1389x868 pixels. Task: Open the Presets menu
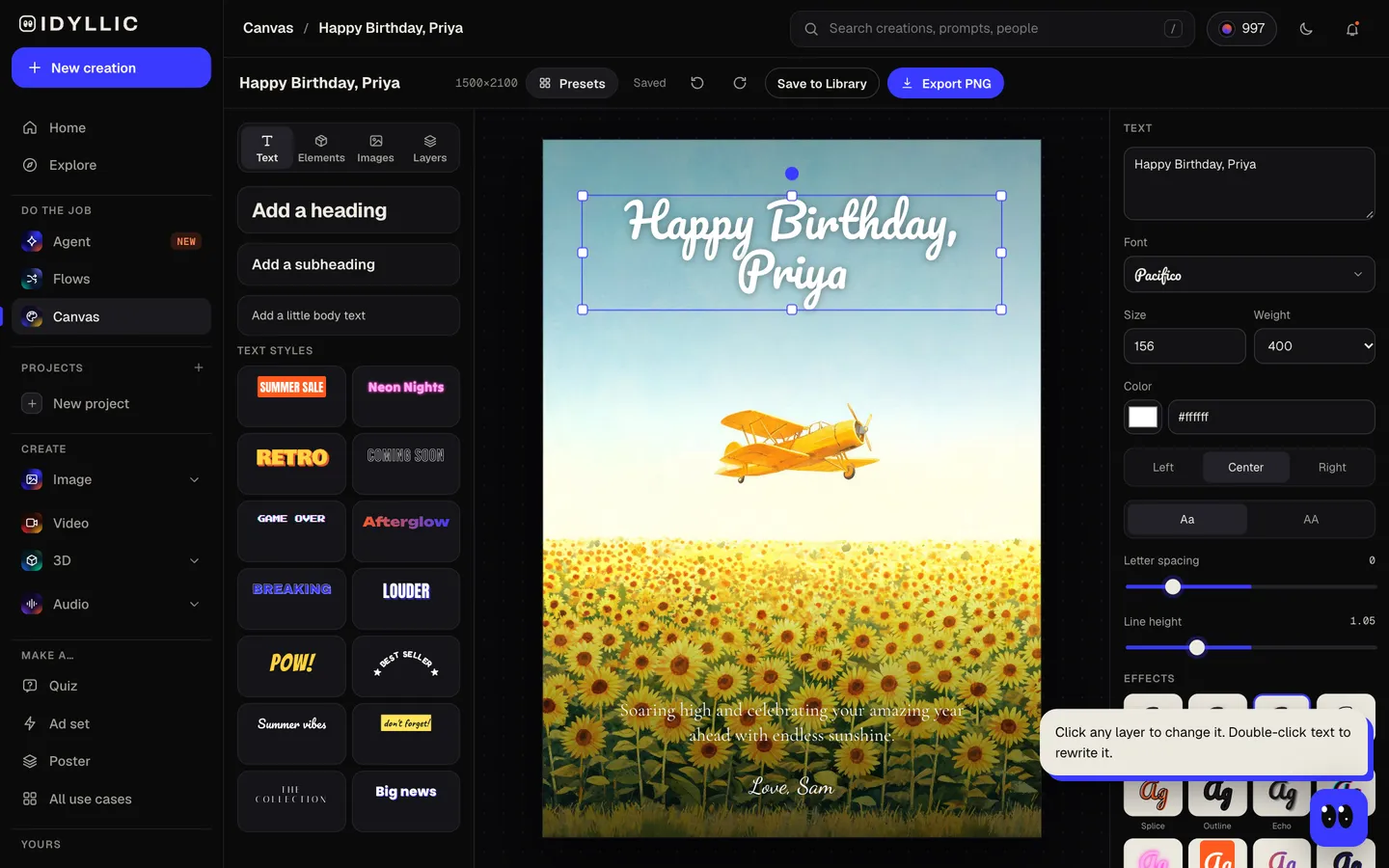(572, 83)
